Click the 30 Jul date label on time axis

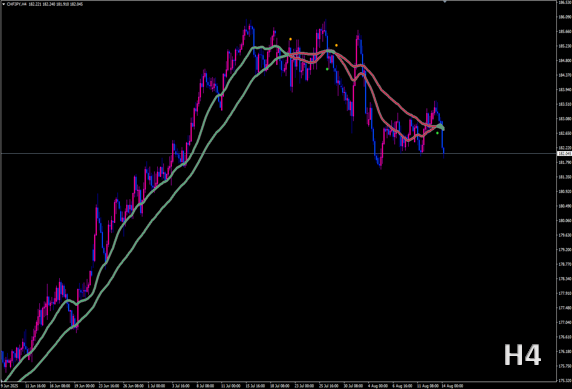click(353, 386)
